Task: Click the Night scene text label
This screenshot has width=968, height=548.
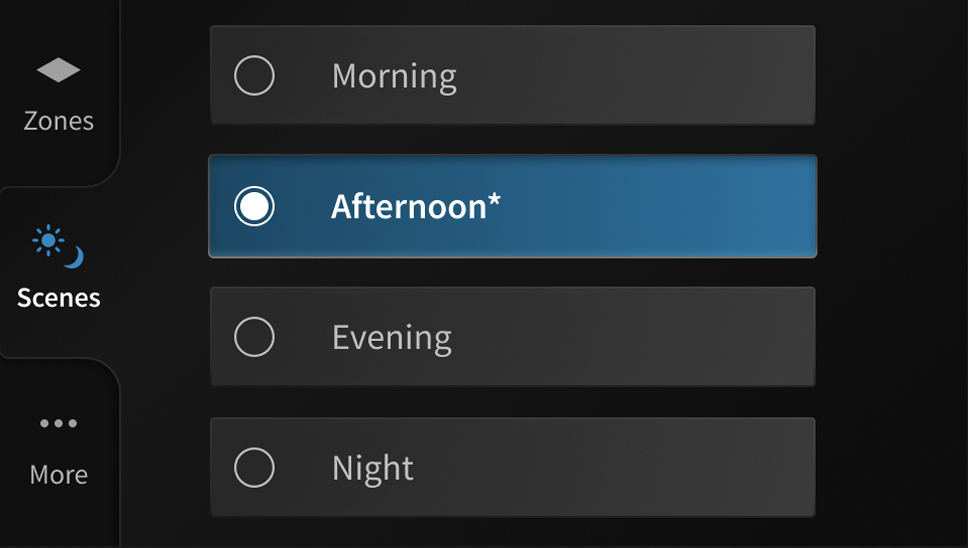Action: (372, 468)
